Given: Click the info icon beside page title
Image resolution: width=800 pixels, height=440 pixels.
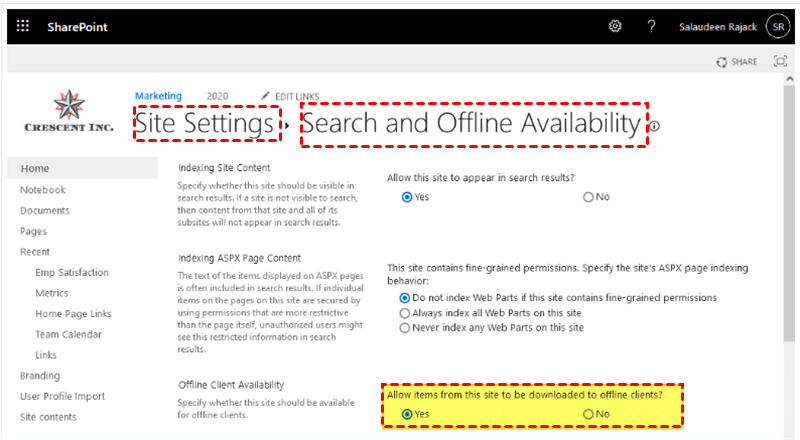Looking at the screenshot, I should [x=654, y=126].
